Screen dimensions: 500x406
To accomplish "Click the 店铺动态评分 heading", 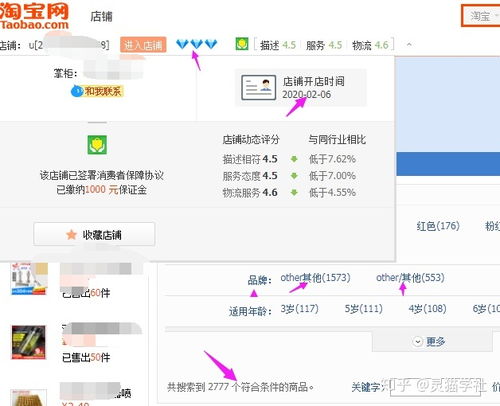I will tap(251, 140).
